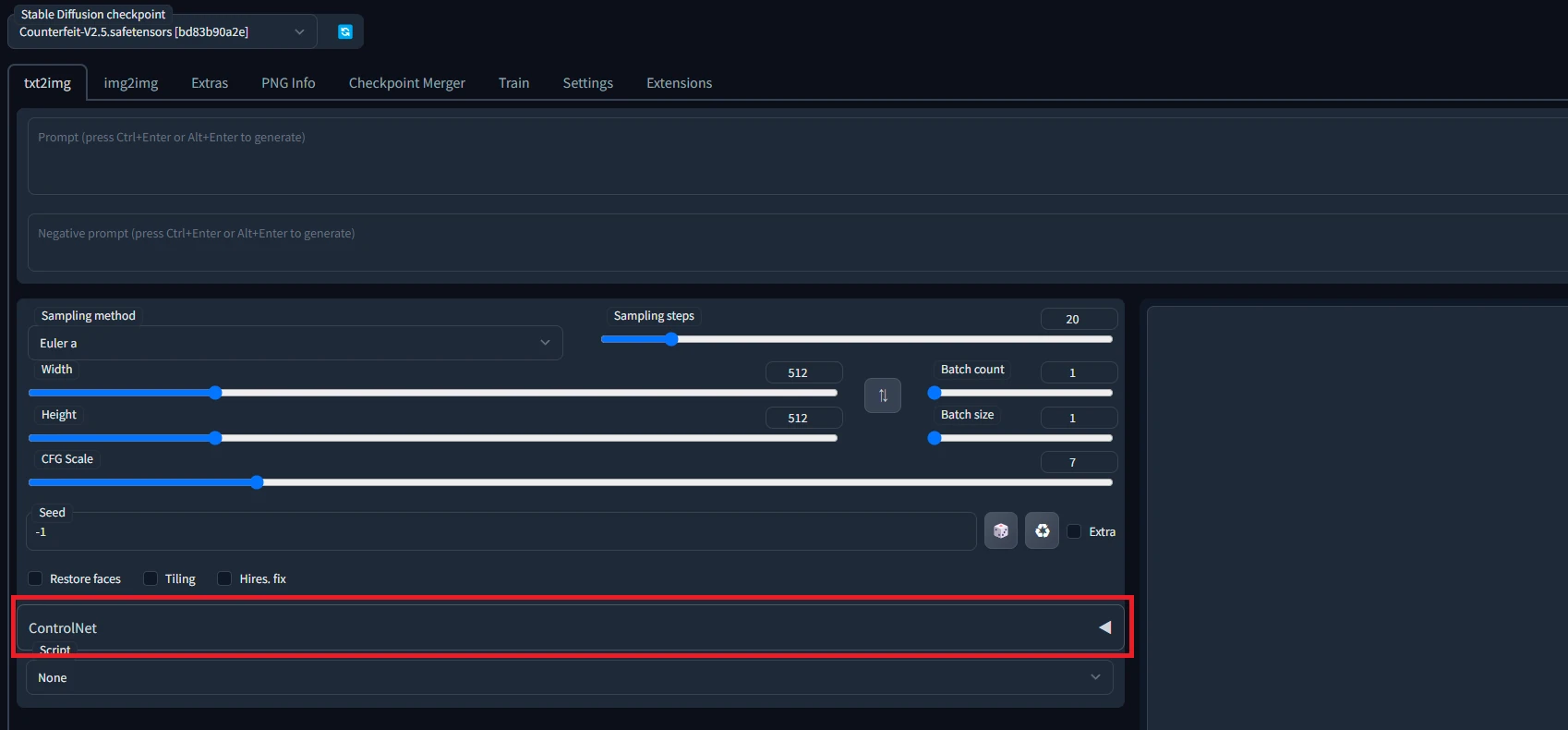The width and height of the screenshot is (1568, 730).
Task: Click the recycle reuse last seed icon
Action: click(x=1042, y=530)
